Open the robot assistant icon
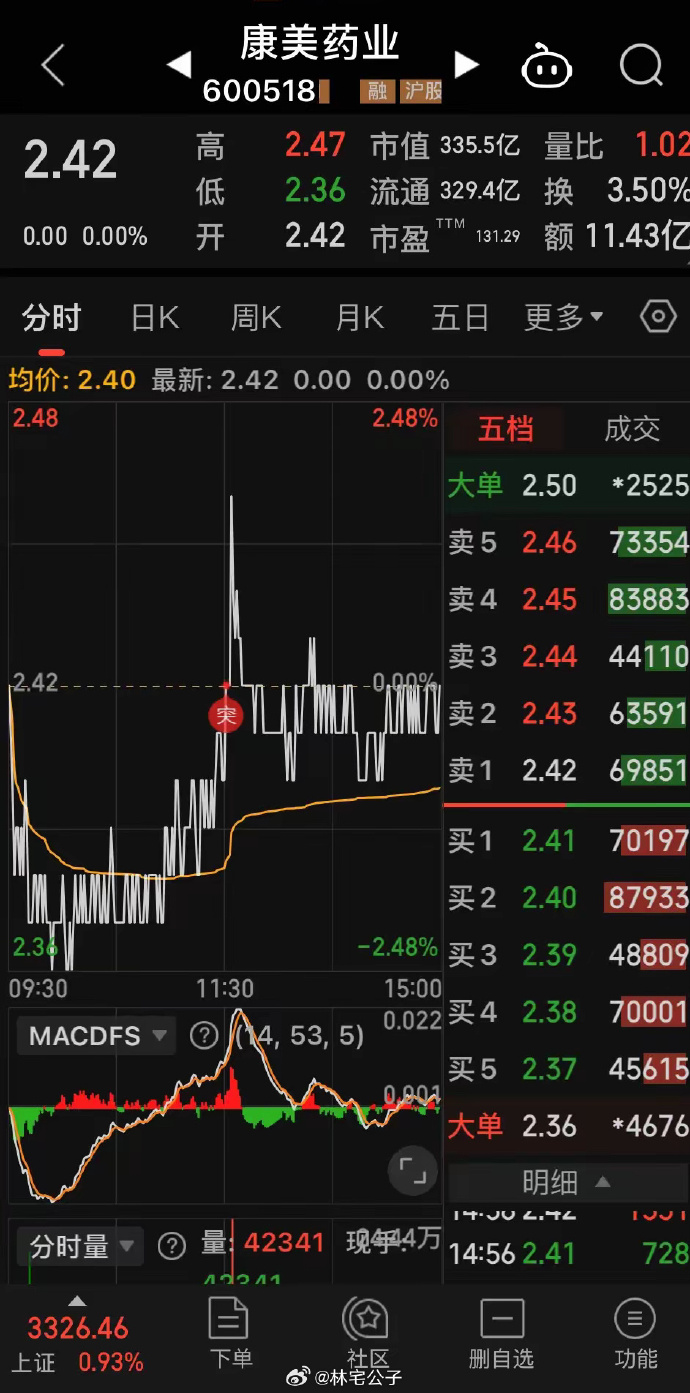Image resolution: width=690 pixels, height=1393 pixels. (546, 66)
